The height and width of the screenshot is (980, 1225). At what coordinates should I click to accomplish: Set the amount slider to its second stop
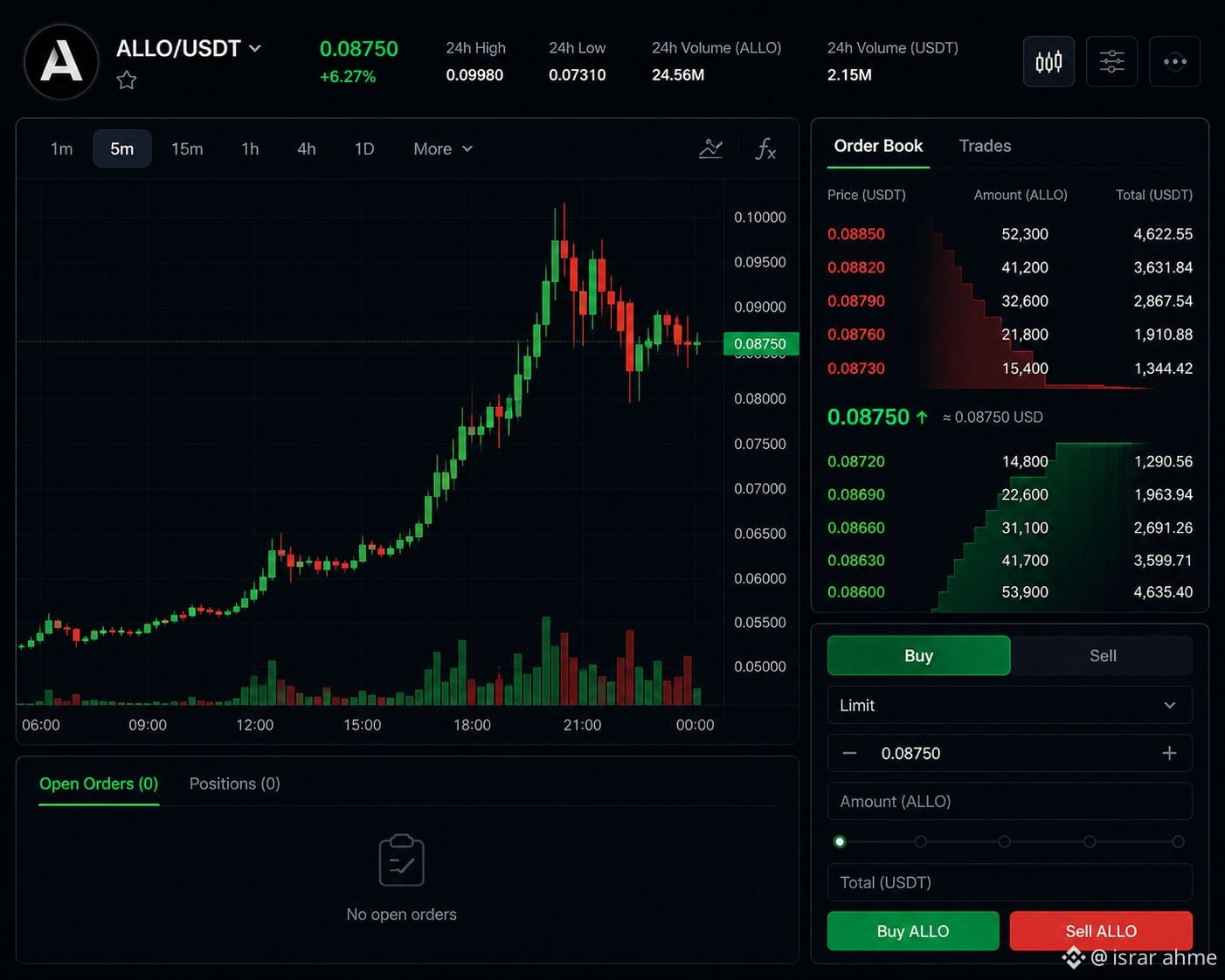pos(921,842)
